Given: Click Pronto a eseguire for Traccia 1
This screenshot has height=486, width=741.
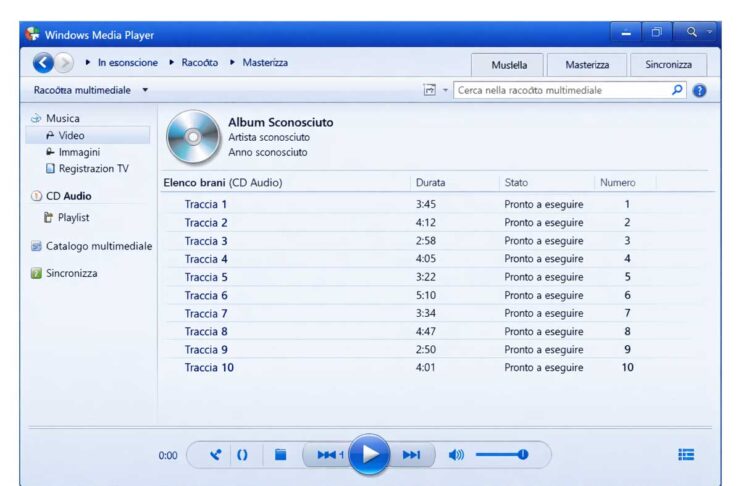Looking at the screenshot, I should 543,204.
